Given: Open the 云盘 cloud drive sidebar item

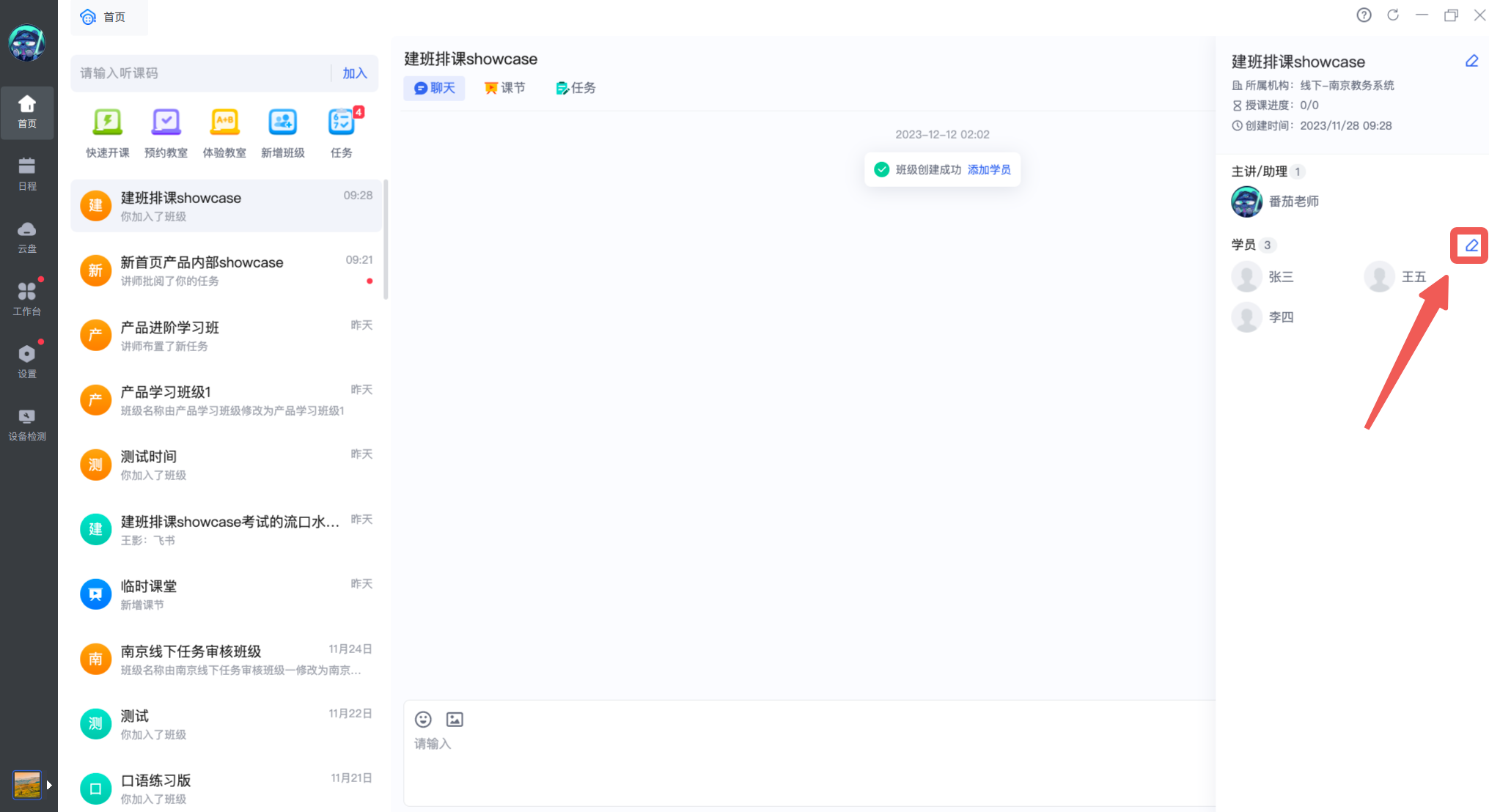Looking at the screenshot, I should tap(27, 237).
